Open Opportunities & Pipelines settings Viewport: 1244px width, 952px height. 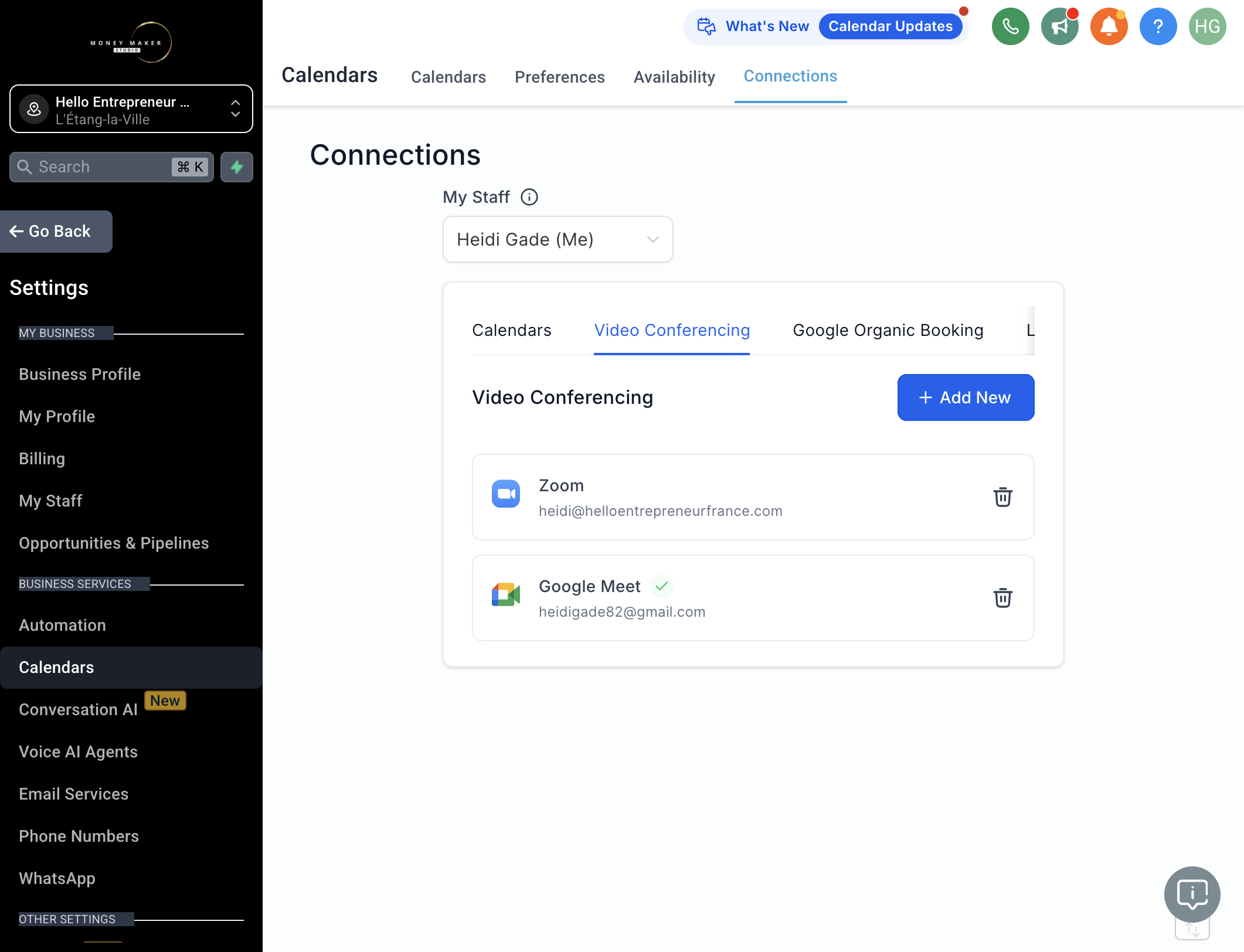click(114, 543)
